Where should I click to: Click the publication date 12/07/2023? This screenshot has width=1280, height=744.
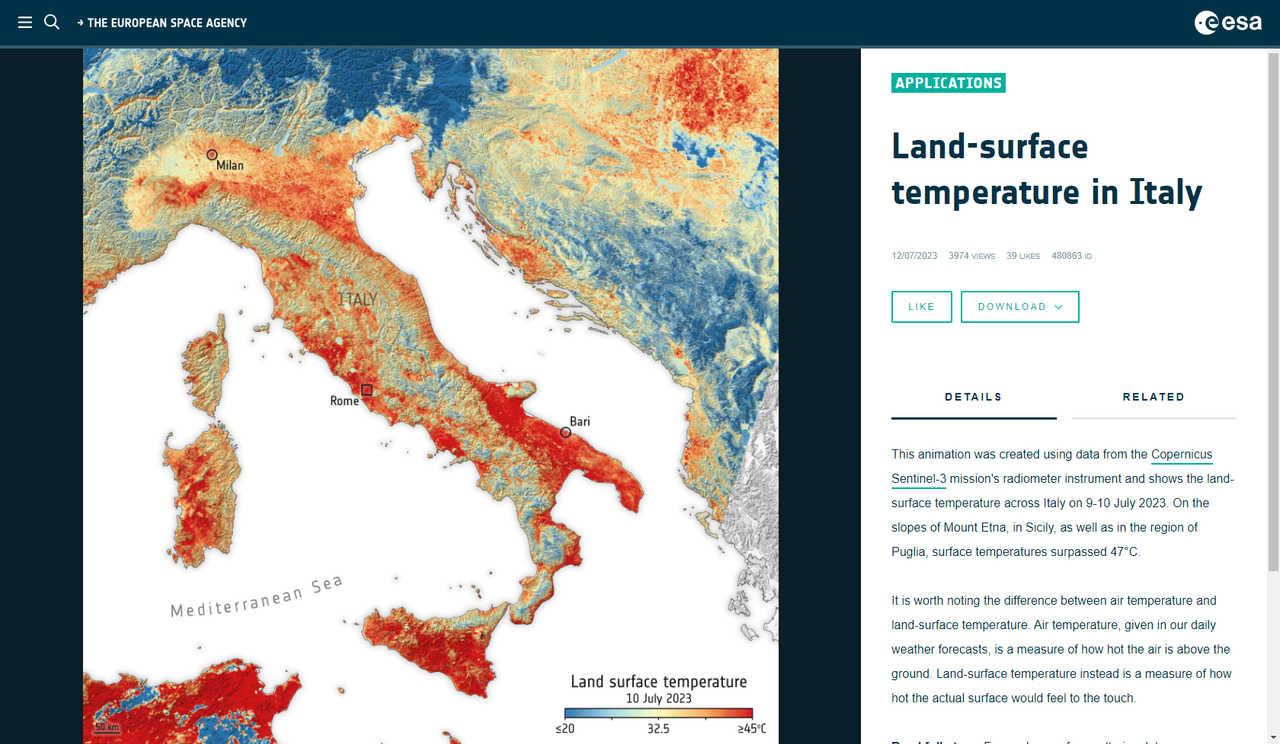point(914,256)
